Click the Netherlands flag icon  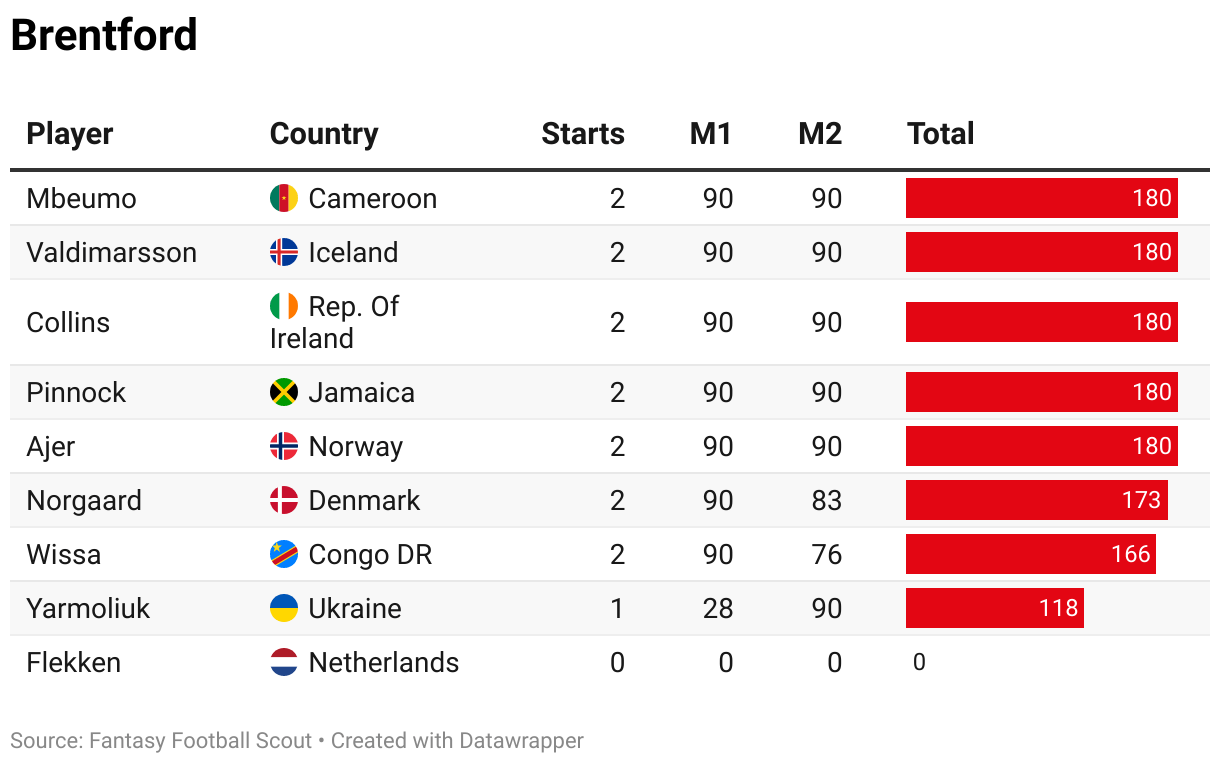[x=284, y=662]
